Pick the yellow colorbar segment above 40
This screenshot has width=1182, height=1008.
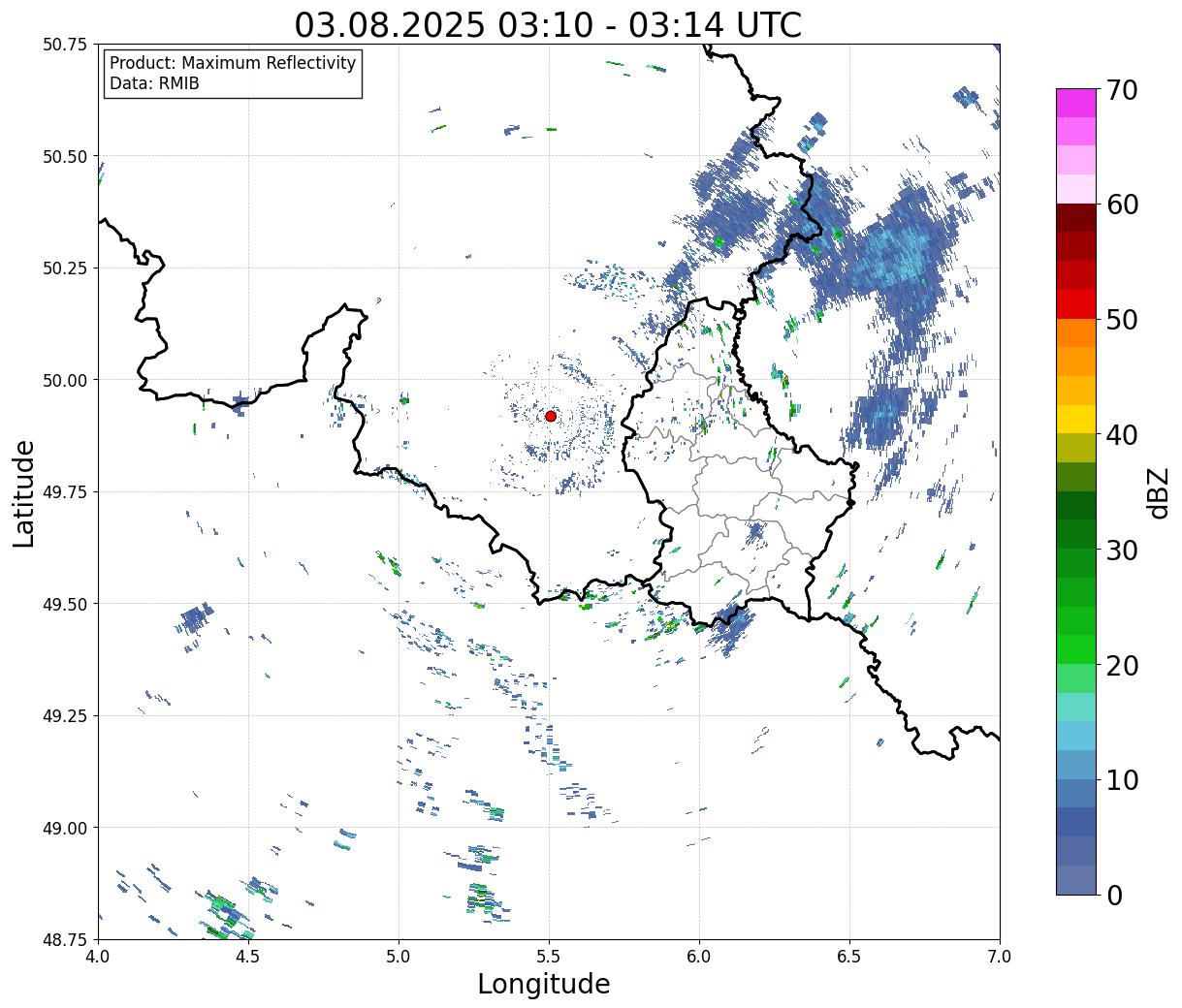(1076, 419)
